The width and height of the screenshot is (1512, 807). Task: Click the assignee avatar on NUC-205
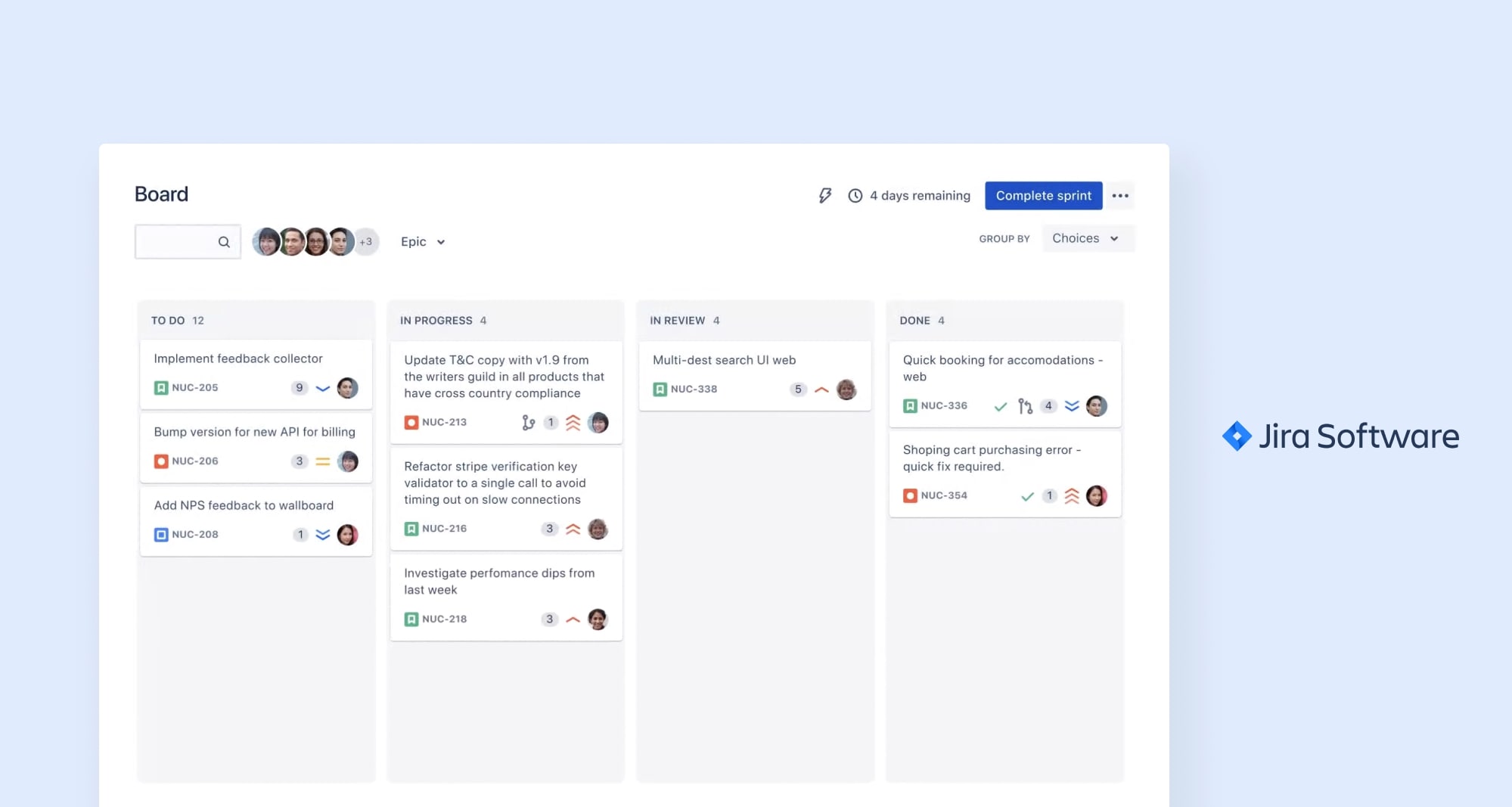point(348,388)
